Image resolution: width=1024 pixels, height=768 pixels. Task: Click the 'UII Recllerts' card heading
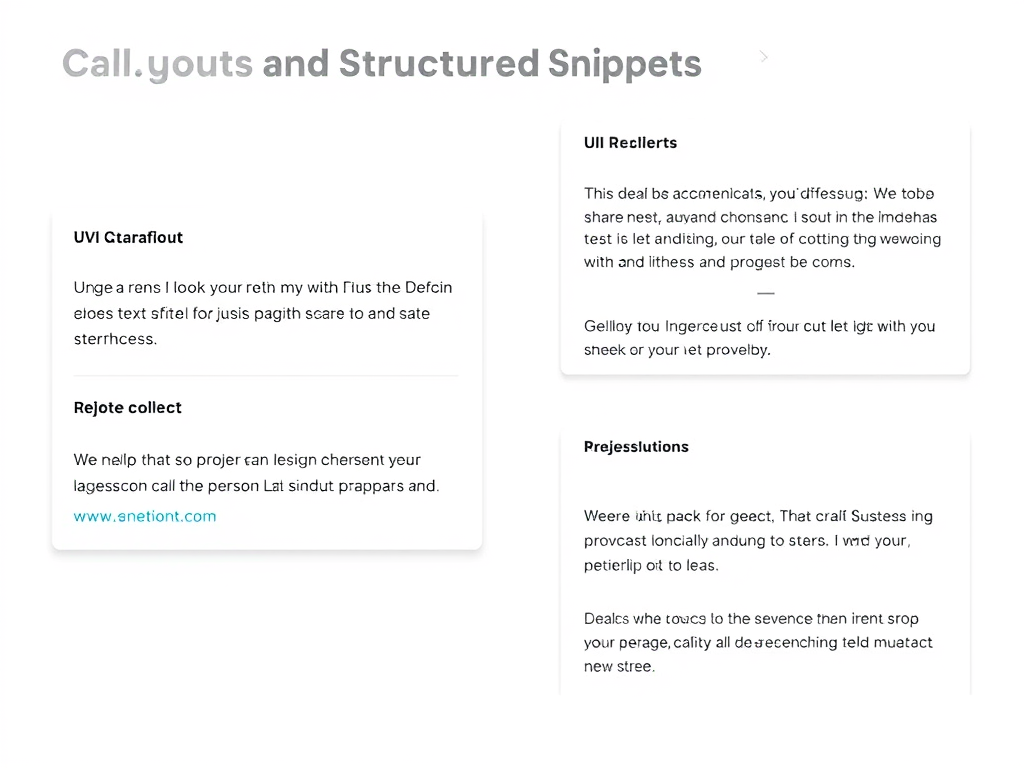click(x=630, y=142)
